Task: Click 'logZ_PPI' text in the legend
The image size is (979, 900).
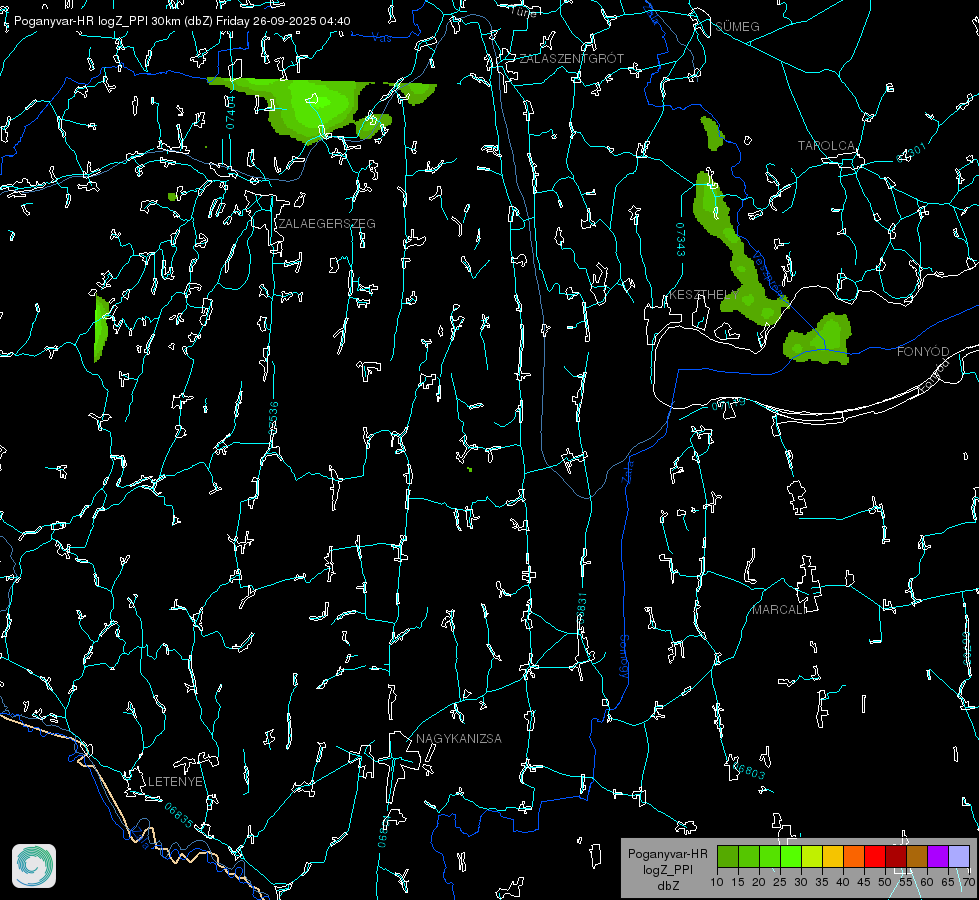Action: click(667, 869)
